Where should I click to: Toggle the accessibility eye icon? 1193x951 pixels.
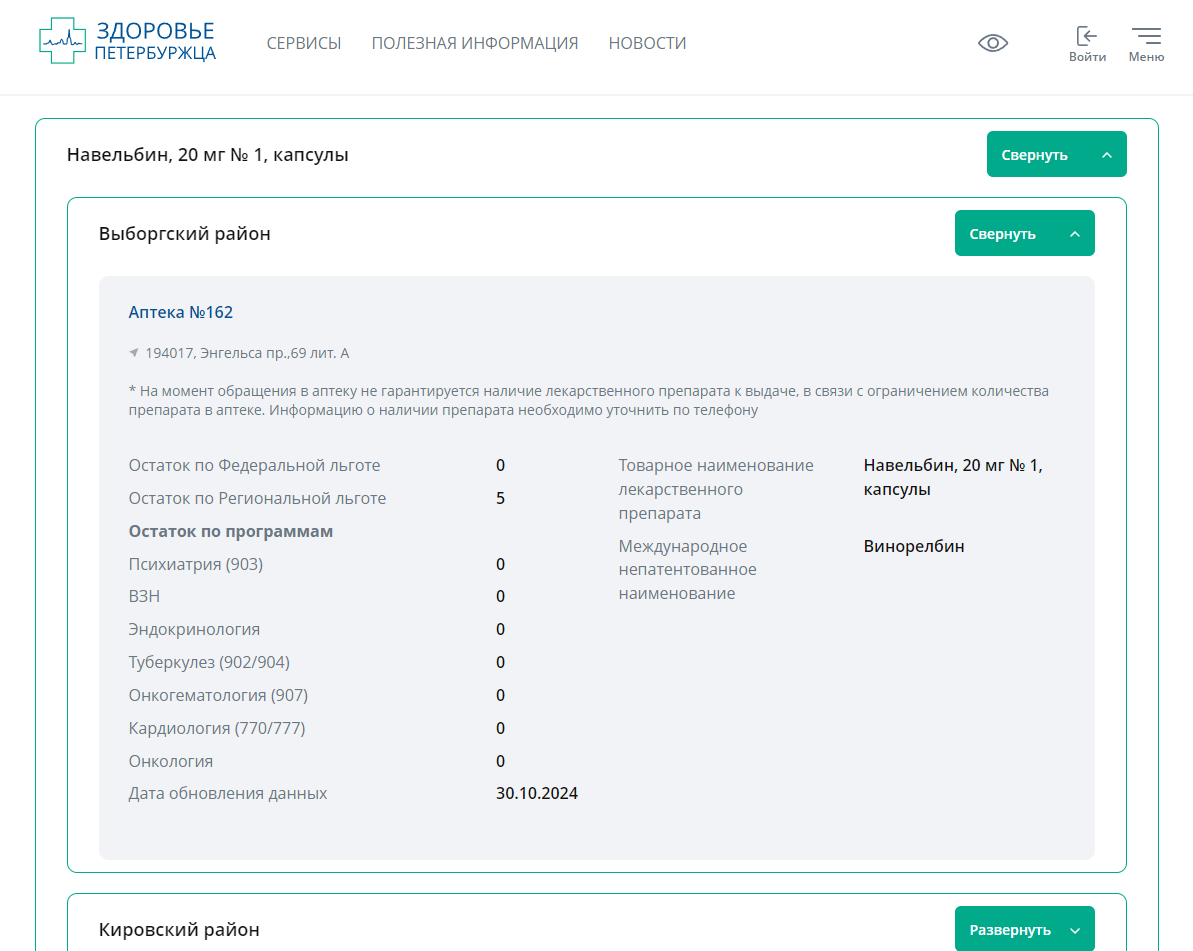(x=992, y=43)
